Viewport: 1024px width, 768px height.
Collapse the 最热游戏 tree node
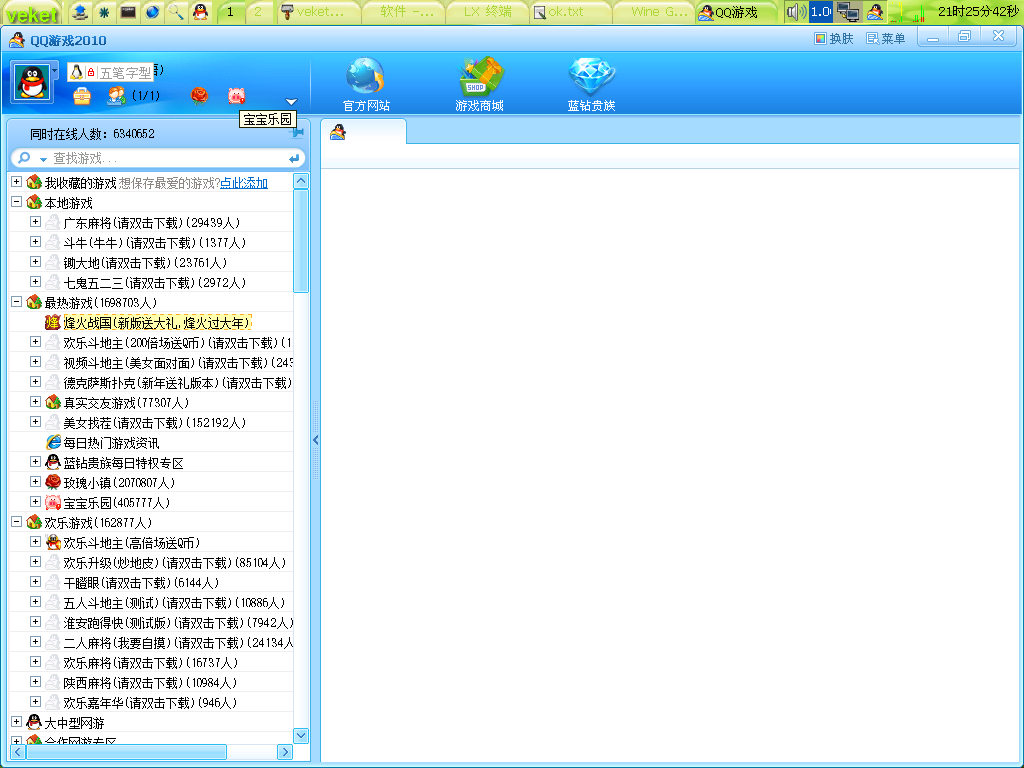pyautogui.click(x=16, y=302)
